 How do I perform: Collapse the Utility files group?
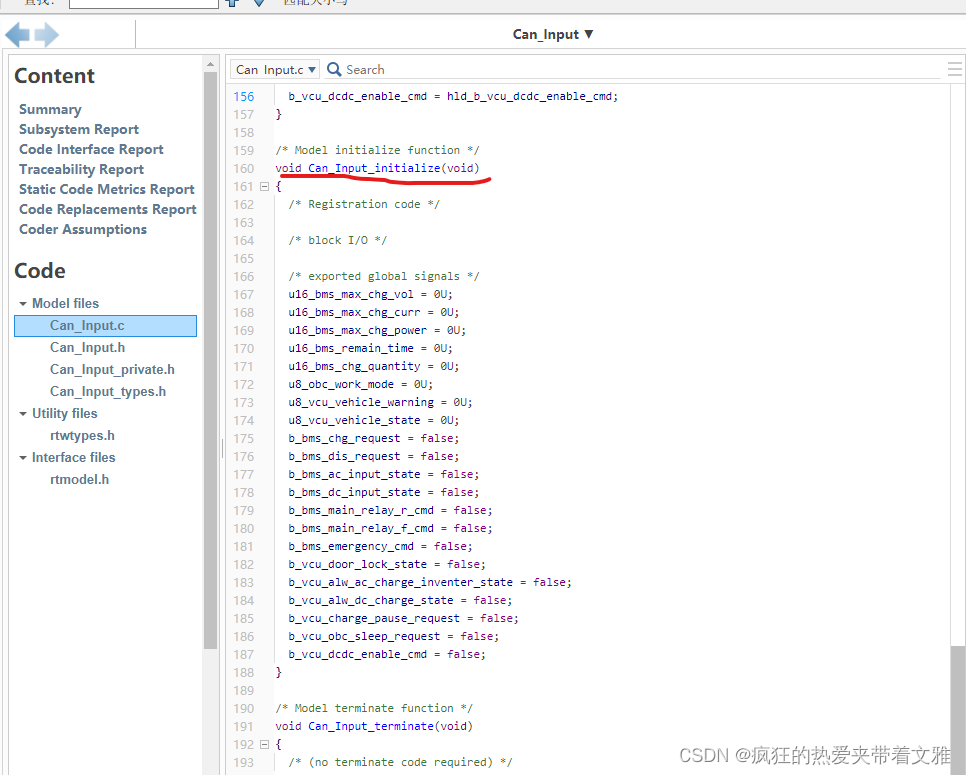pos(23,414)
